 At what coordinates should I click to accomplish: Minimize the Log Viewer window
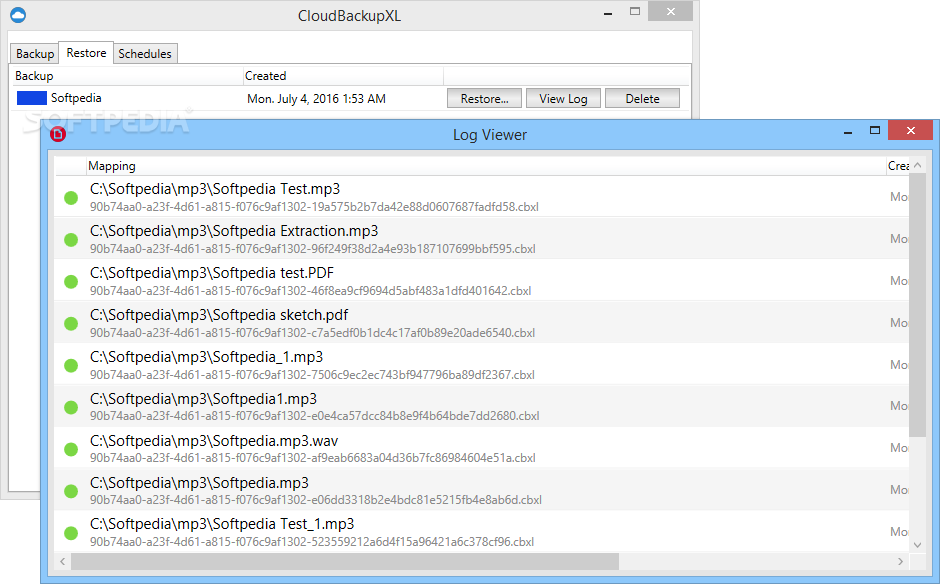848,131
